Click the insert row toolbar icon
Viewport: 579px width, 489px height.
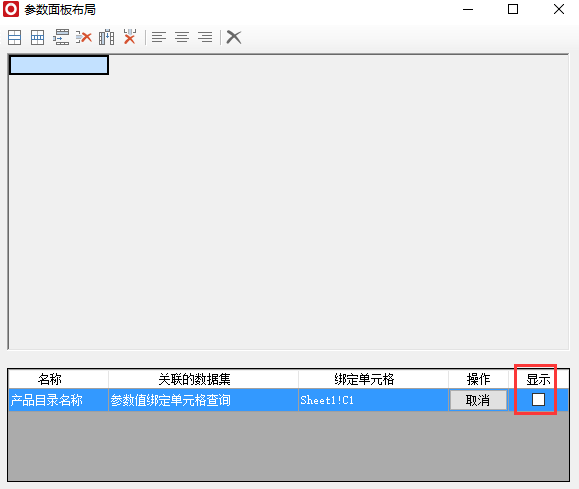[14, 37]
